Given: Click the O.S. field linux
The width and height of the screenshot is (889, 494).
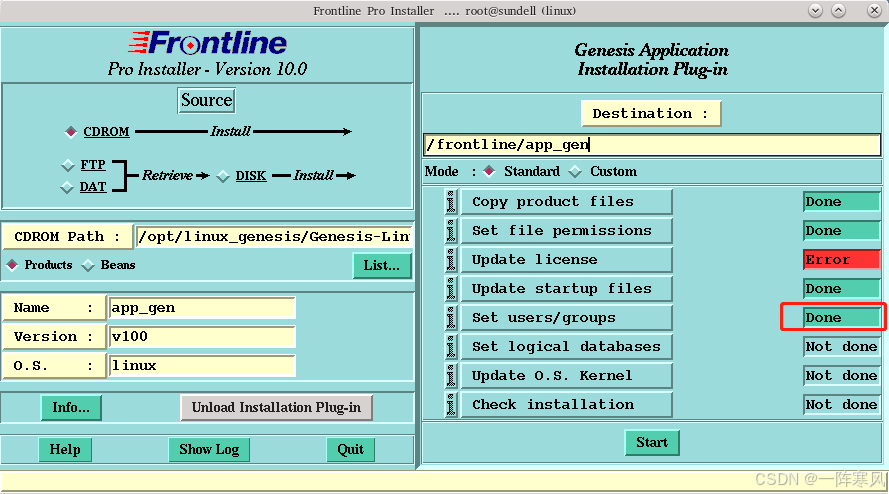Looking at the screenshot, I should click(x=202, y=366).
